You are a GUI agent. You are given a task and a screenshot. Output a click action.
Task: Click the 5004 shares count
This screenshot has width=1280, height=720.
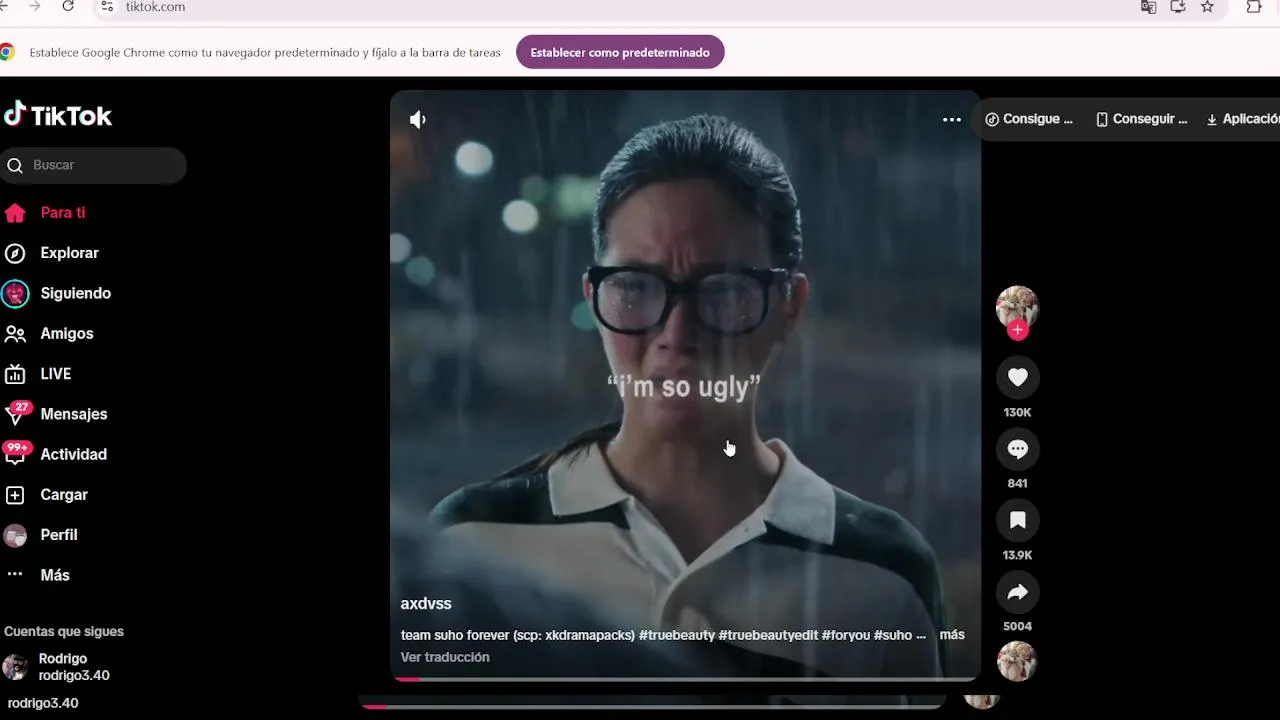point(1017,627)
